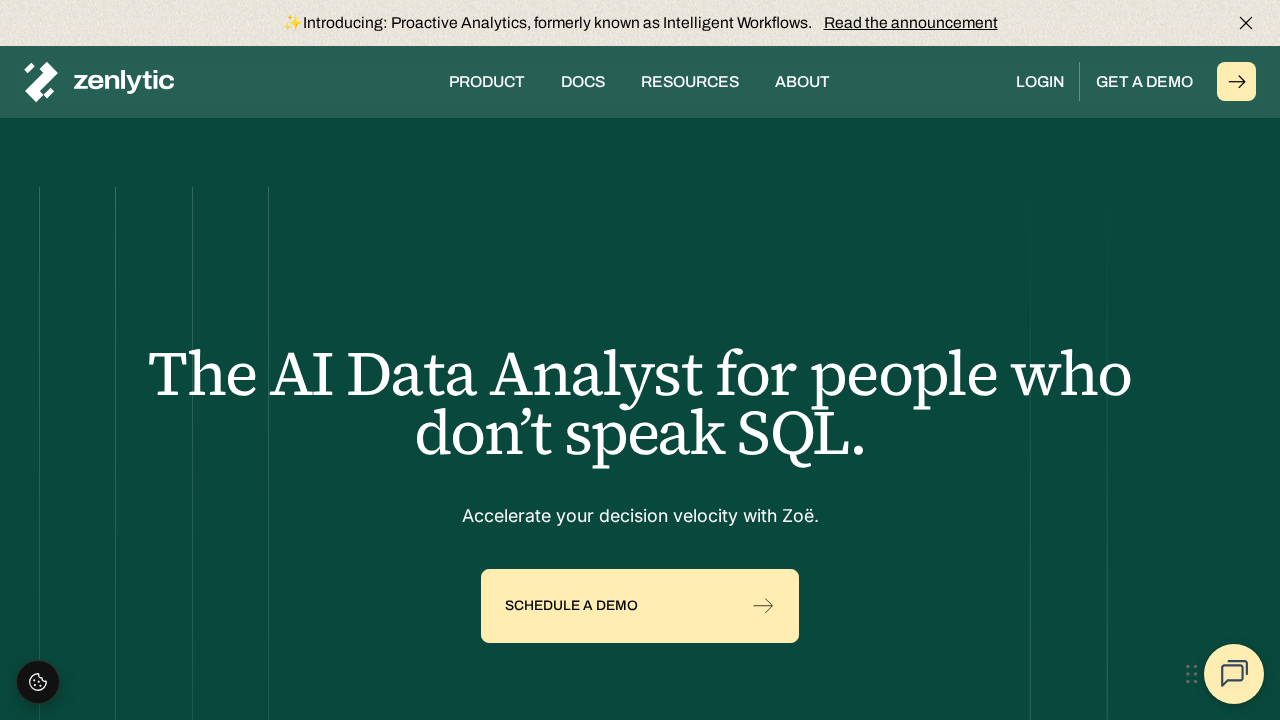The image size is (1280, 720).
Task: Click the Zoë decision velocity tagline
Action: point(640,516)
